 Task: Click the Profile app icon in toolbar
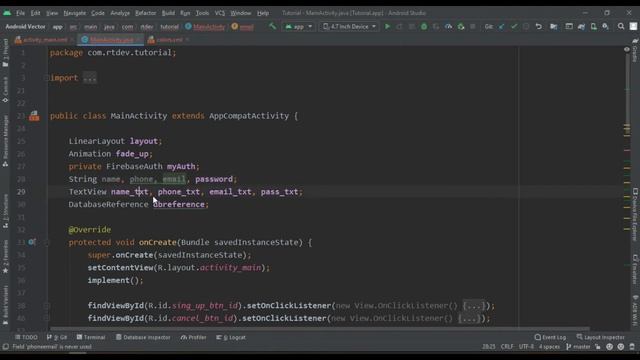(449, 27)
